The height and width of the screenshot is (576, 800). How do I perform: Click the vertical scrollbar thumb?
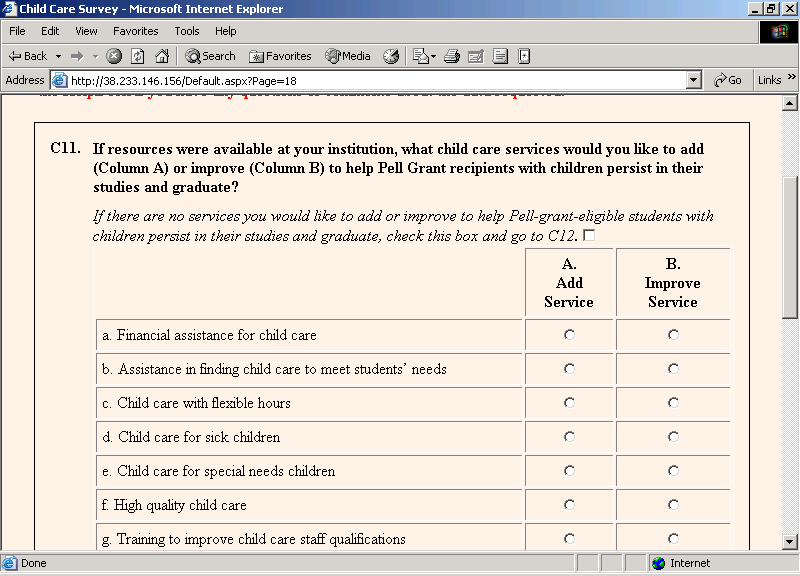coord(790,247)
